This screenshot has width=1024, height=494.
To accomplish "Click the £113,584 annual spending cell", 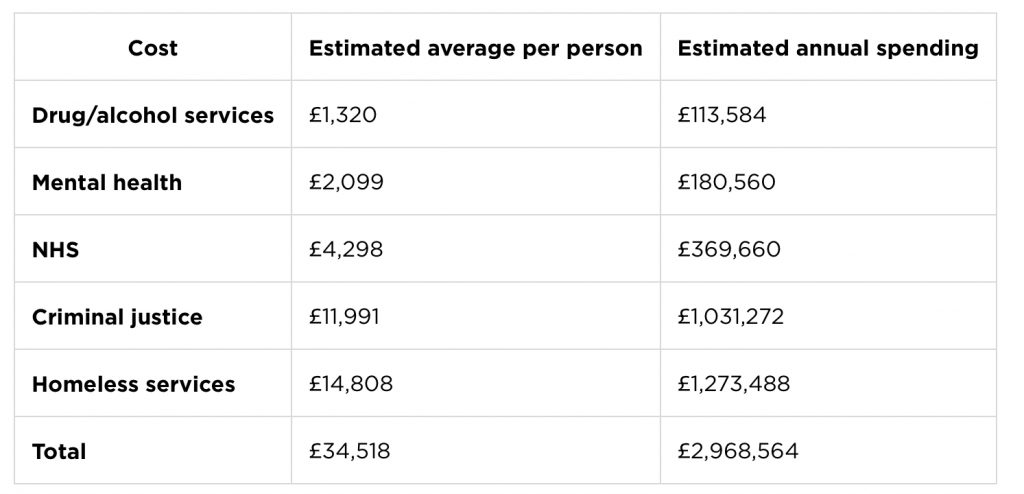I will (x=722, y=115).
